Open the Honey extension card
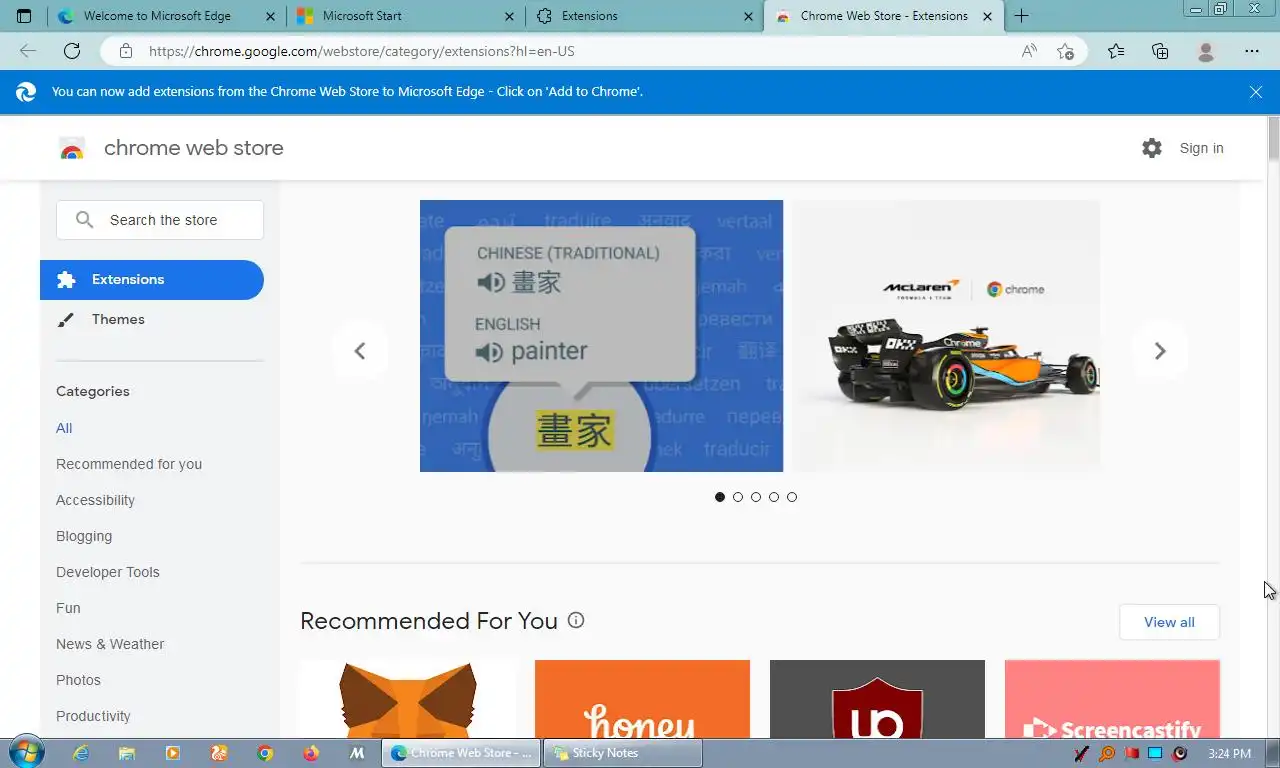The width and height of the screenshot is (1280, 768). pyautogui.click(x=642, y=699)
